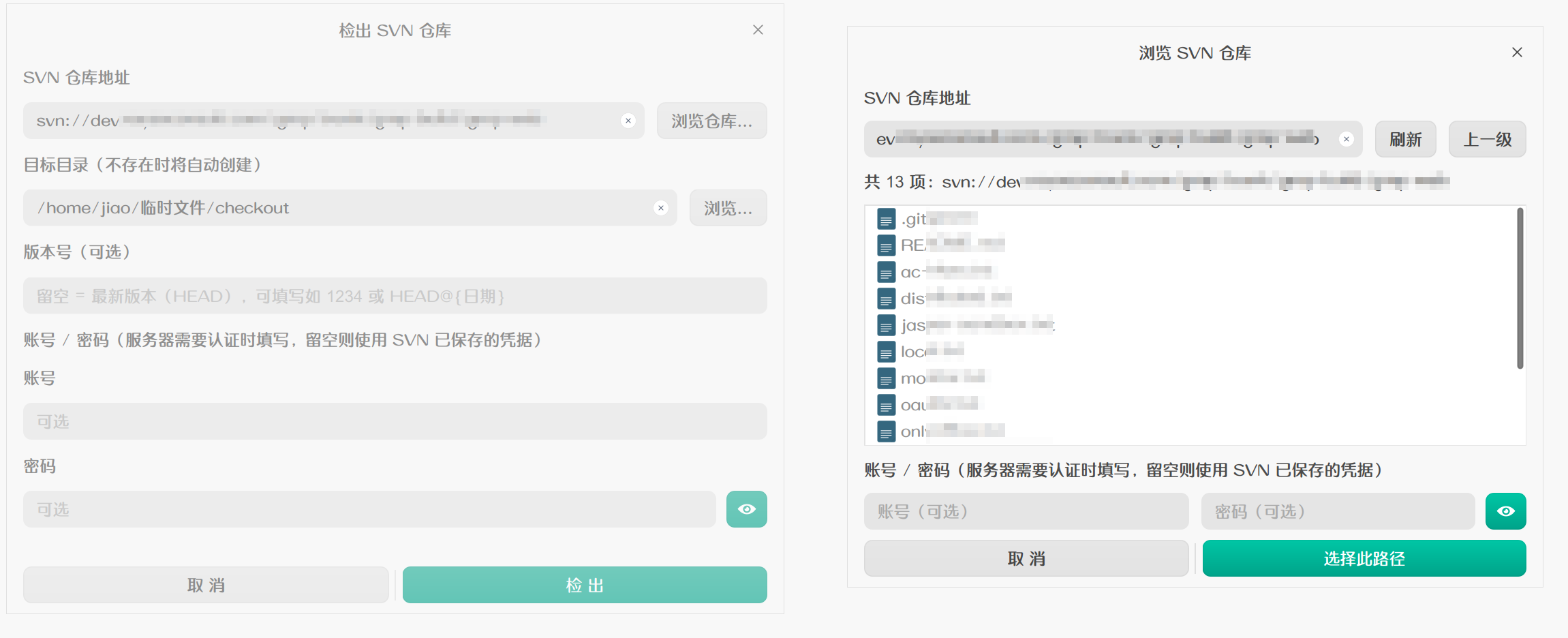This screenshot has width=1568, height=638.
Task: Click the file icon of the .git entry
Action: point(886,219)
